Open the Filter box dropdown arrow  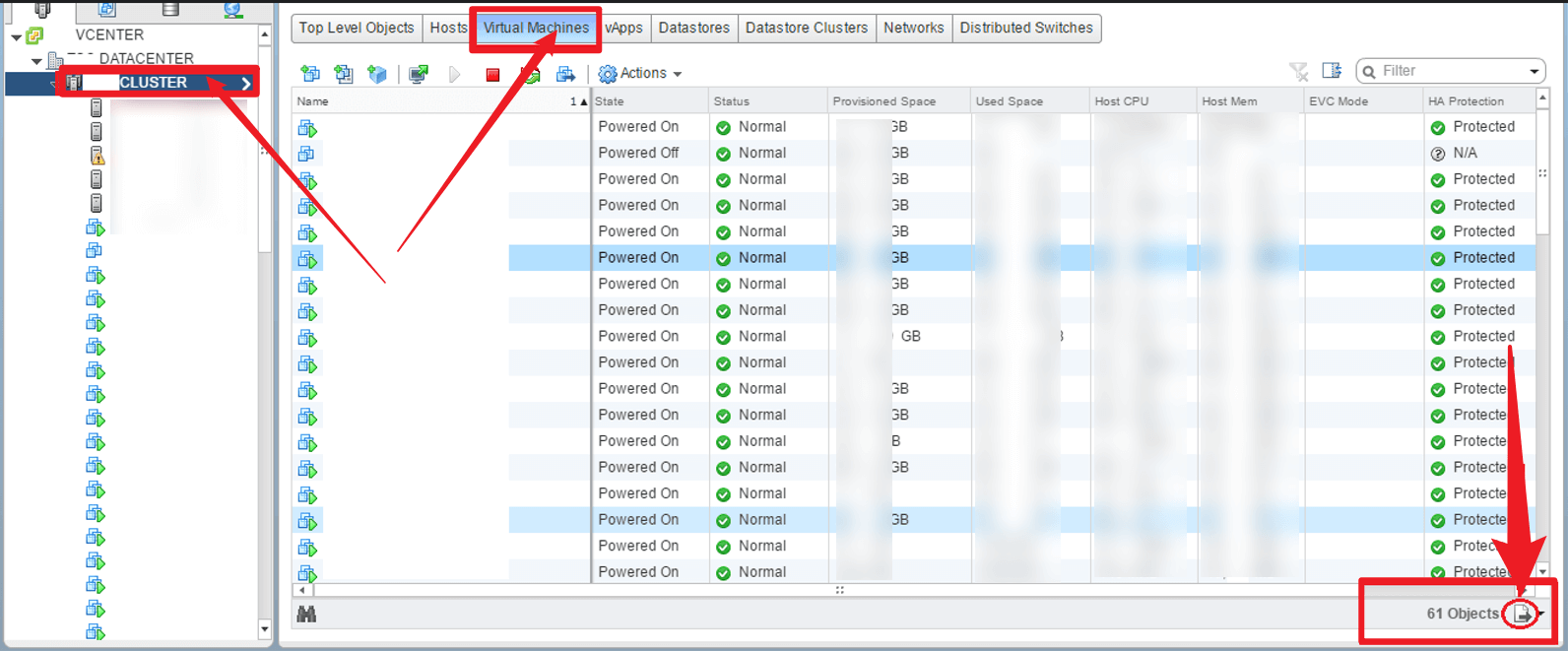point(1535,72)
